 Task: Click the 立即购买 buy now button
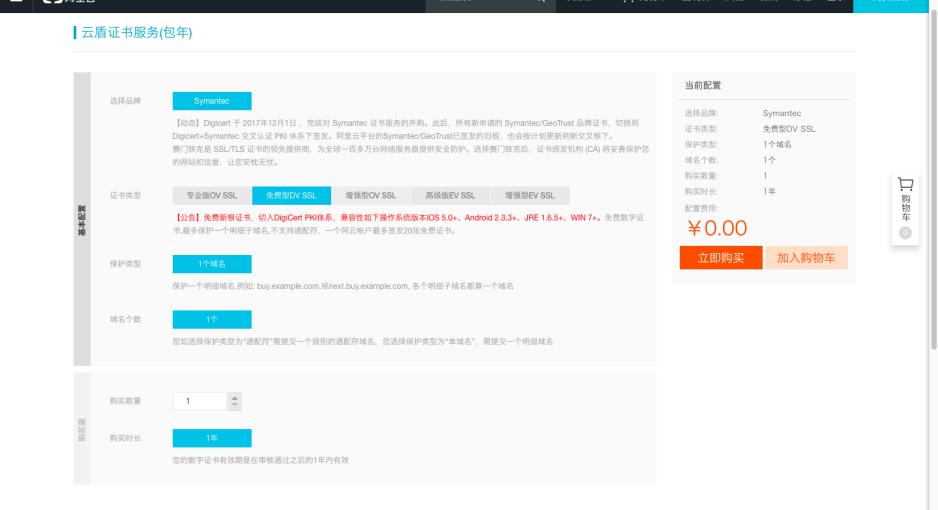coord(720,258)
